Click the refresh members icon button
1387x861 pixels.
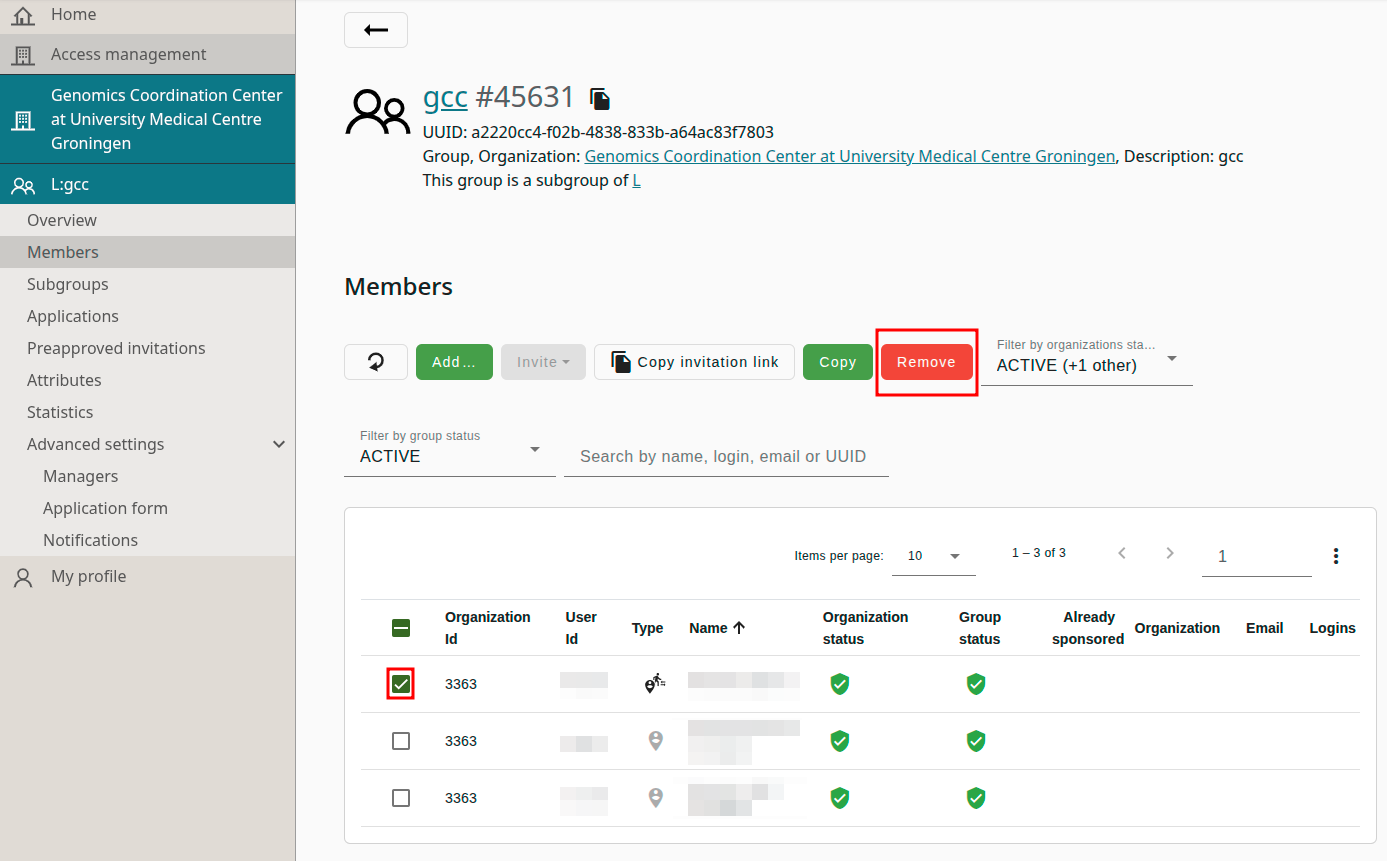point(376,362)
